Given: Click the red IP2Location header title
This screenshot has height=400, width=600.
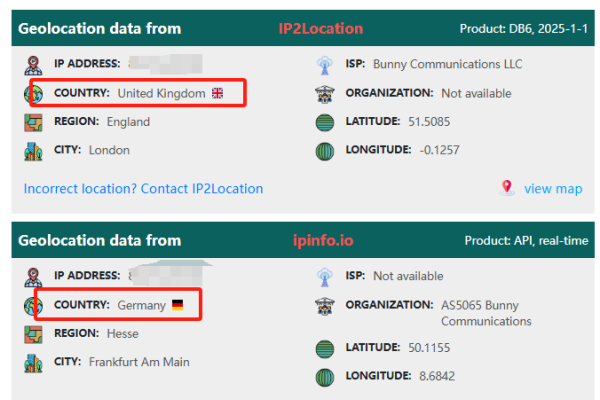Looking at the screenshot, I should pos(320,28).
